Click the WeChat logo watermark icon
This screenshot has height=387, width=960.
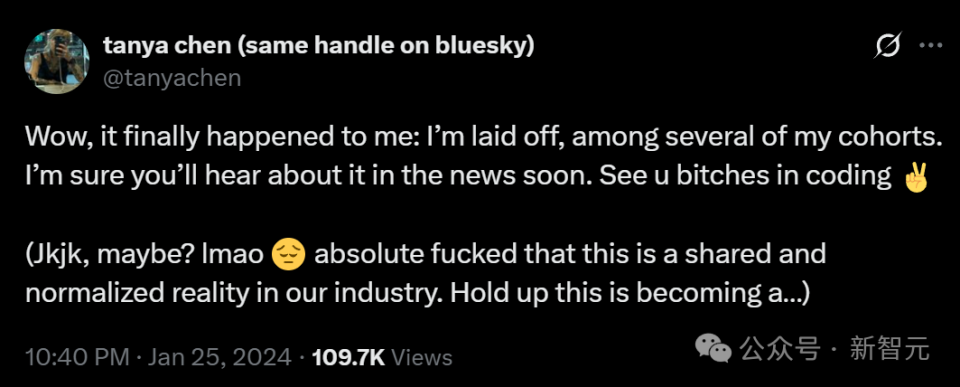coord(712,348)
